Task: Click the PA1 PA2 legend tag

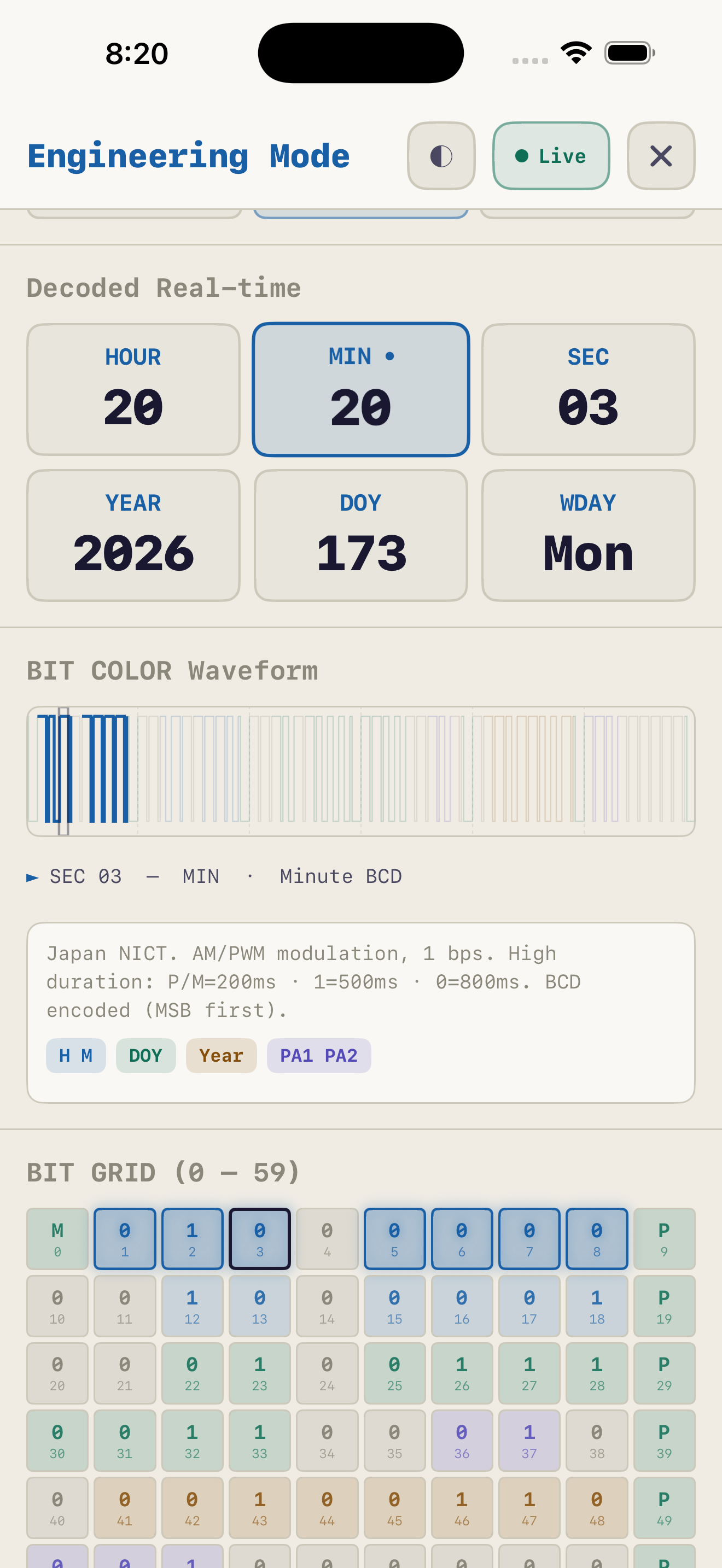Action: pos(319,1056)
